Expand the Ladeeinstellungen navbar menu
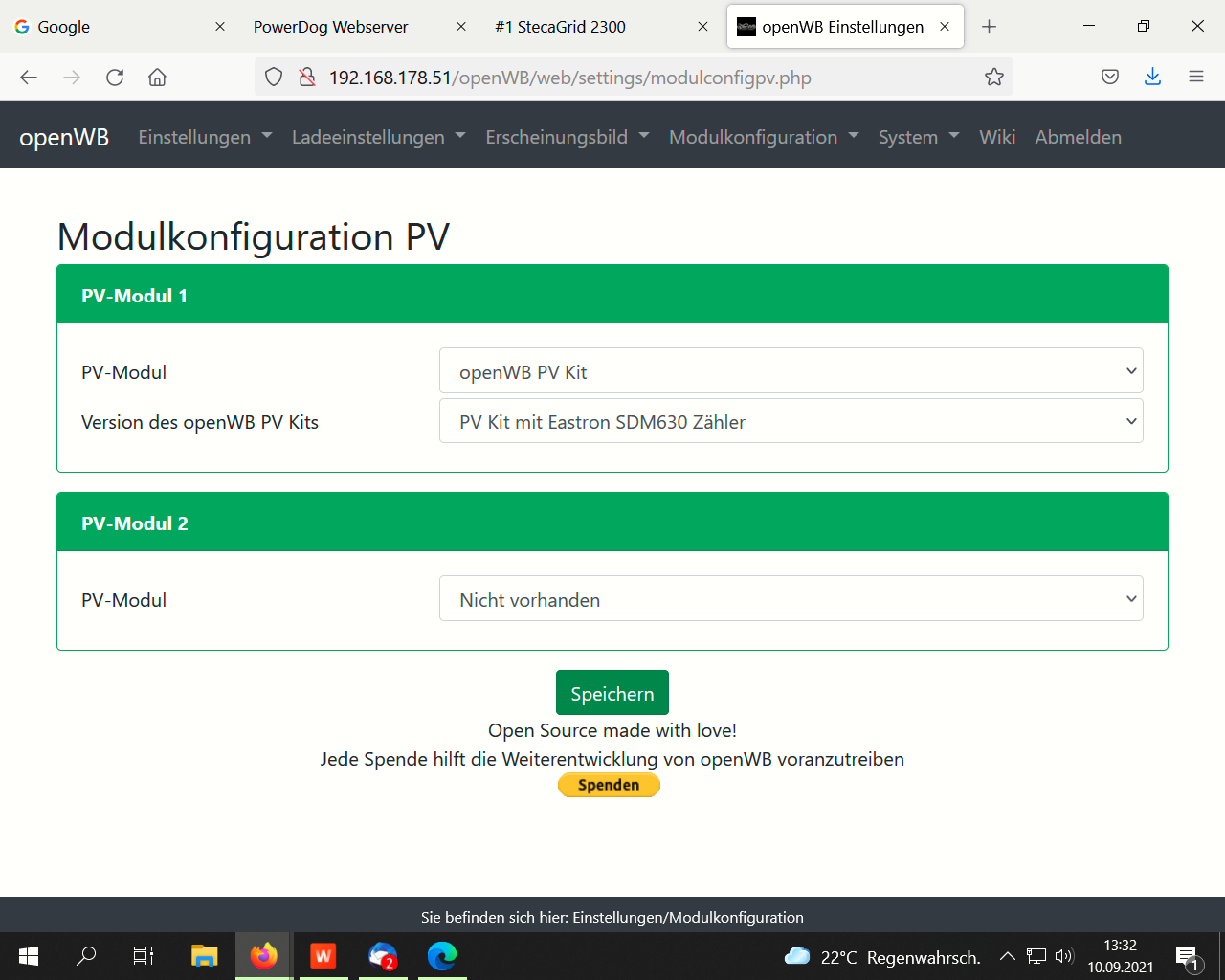The width and height of the screenshot is (1225, 980). 379,137
